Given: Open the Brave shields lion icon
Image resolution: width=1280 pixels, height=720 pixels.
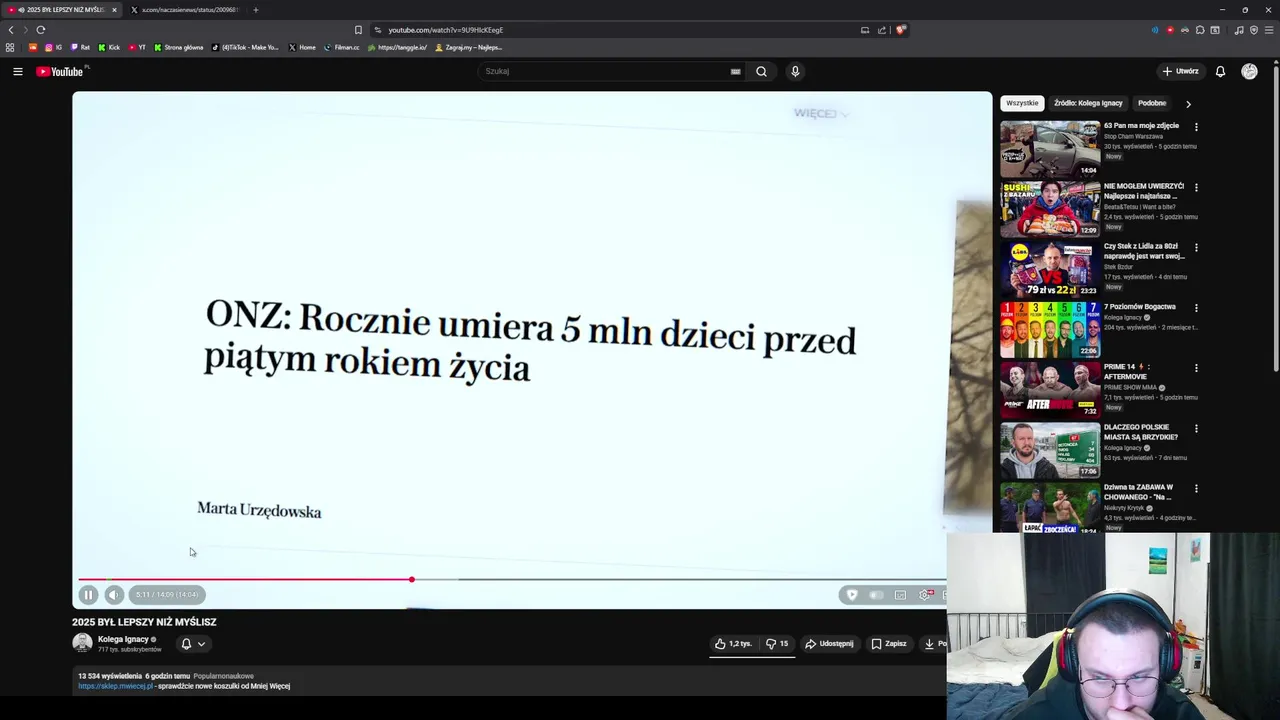Looking at the screenshot, I should [x=900, y=30].
